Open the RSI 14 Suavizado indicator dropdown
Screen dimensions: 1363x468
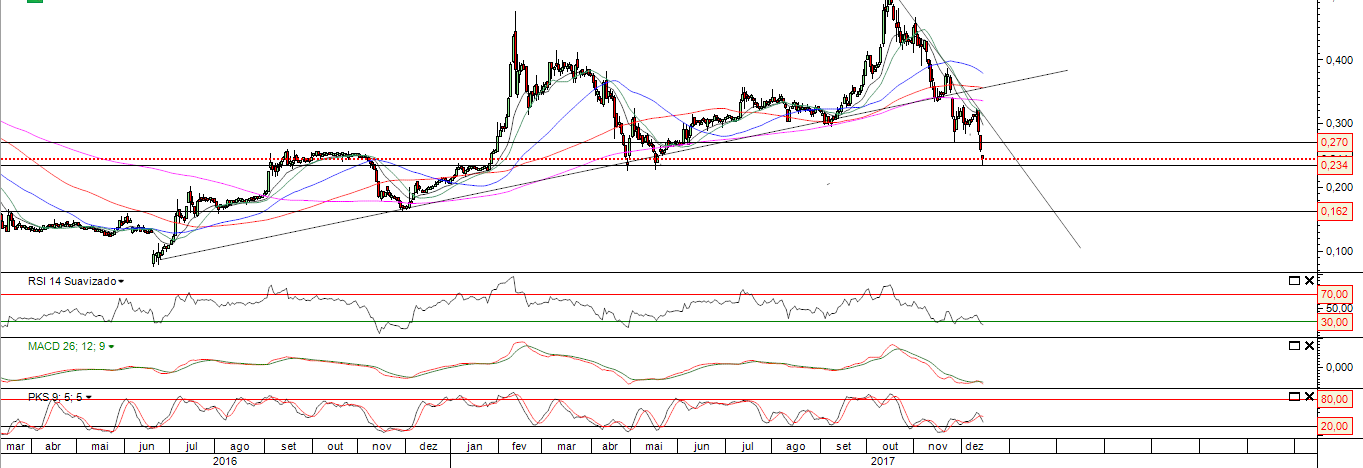point(121,282)
